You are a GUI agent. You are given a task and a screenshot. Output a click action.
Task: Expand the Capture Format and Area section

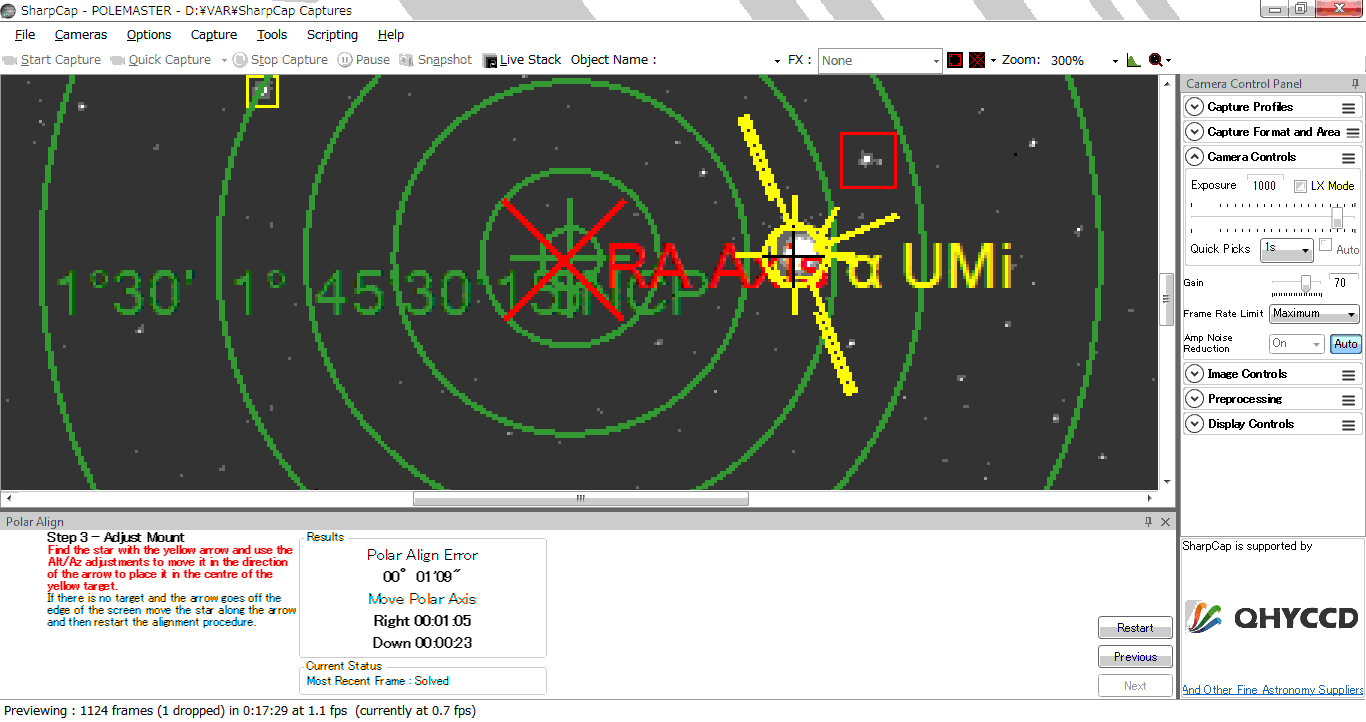[1194, 132]
